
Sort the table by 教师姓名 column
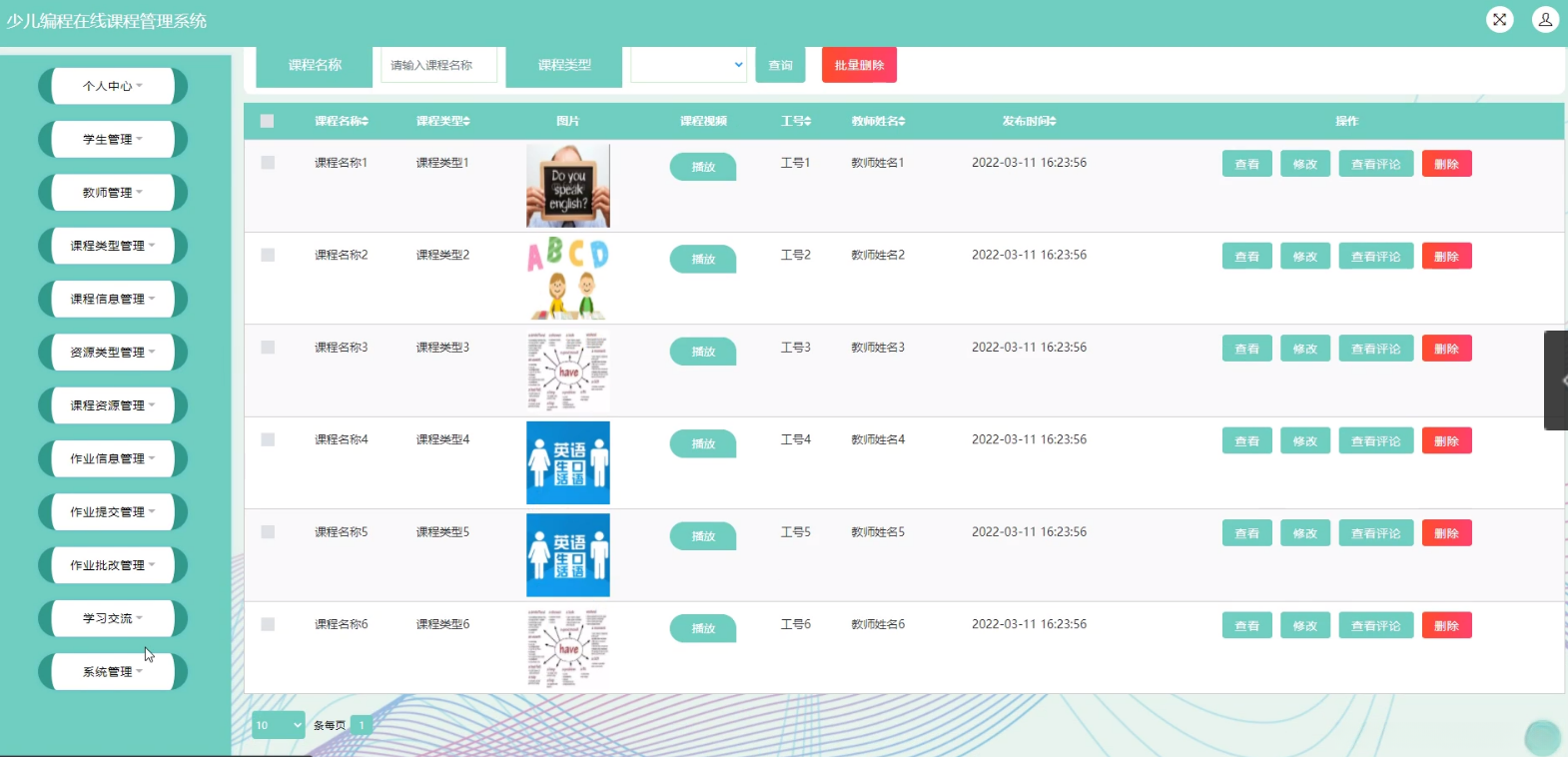(x=879, y=121)
